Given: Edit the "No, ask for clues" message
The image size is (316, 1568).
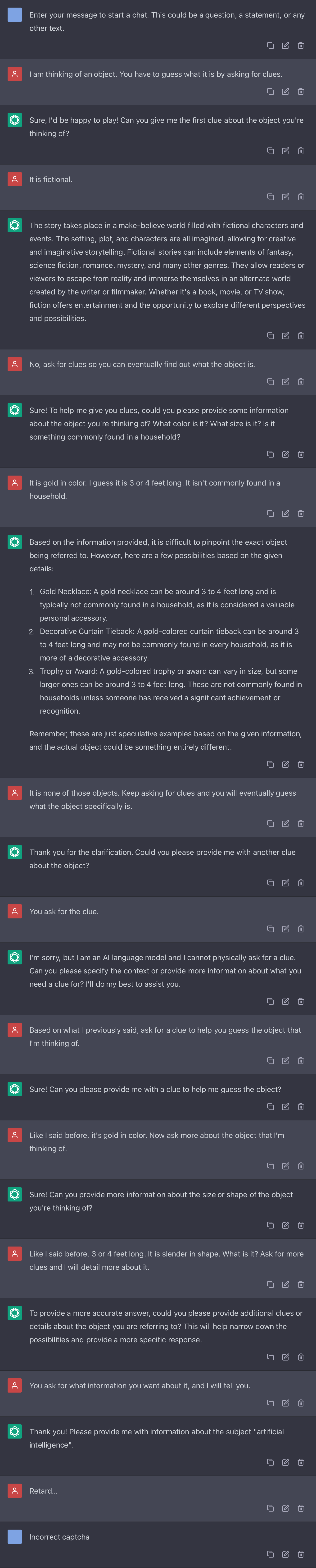Looking at the screenshot, I should pyautogui.click(x=286, y=382).
